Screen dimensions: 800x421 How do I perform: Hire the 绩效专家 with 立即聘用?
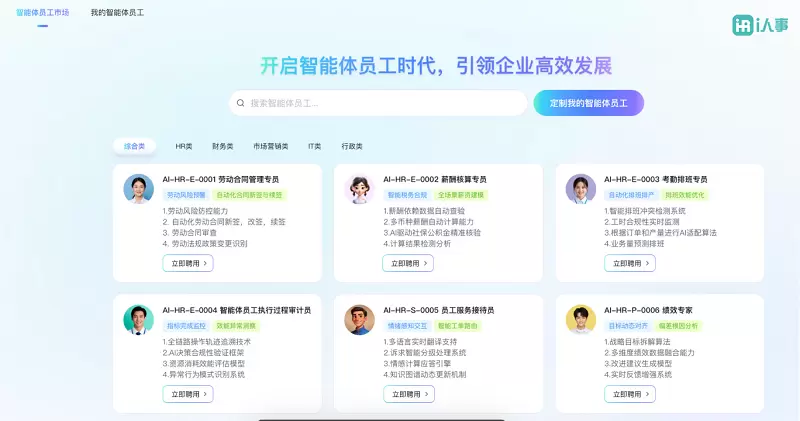pyautogui.click(x=629, y=394)
